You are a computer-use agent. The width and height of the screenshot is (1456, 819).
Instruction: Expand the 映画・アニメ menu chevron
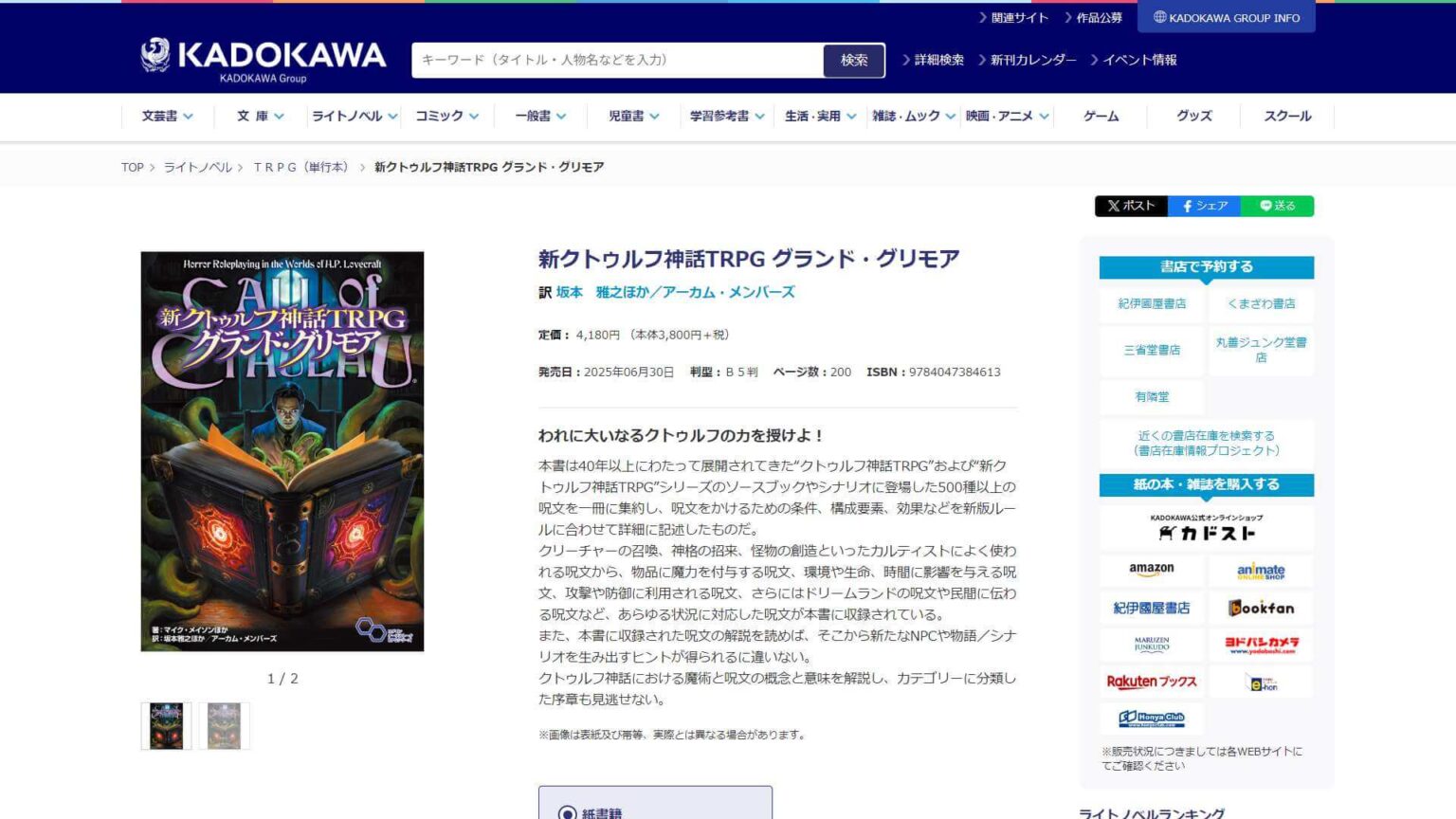(x=1044, y=117)
